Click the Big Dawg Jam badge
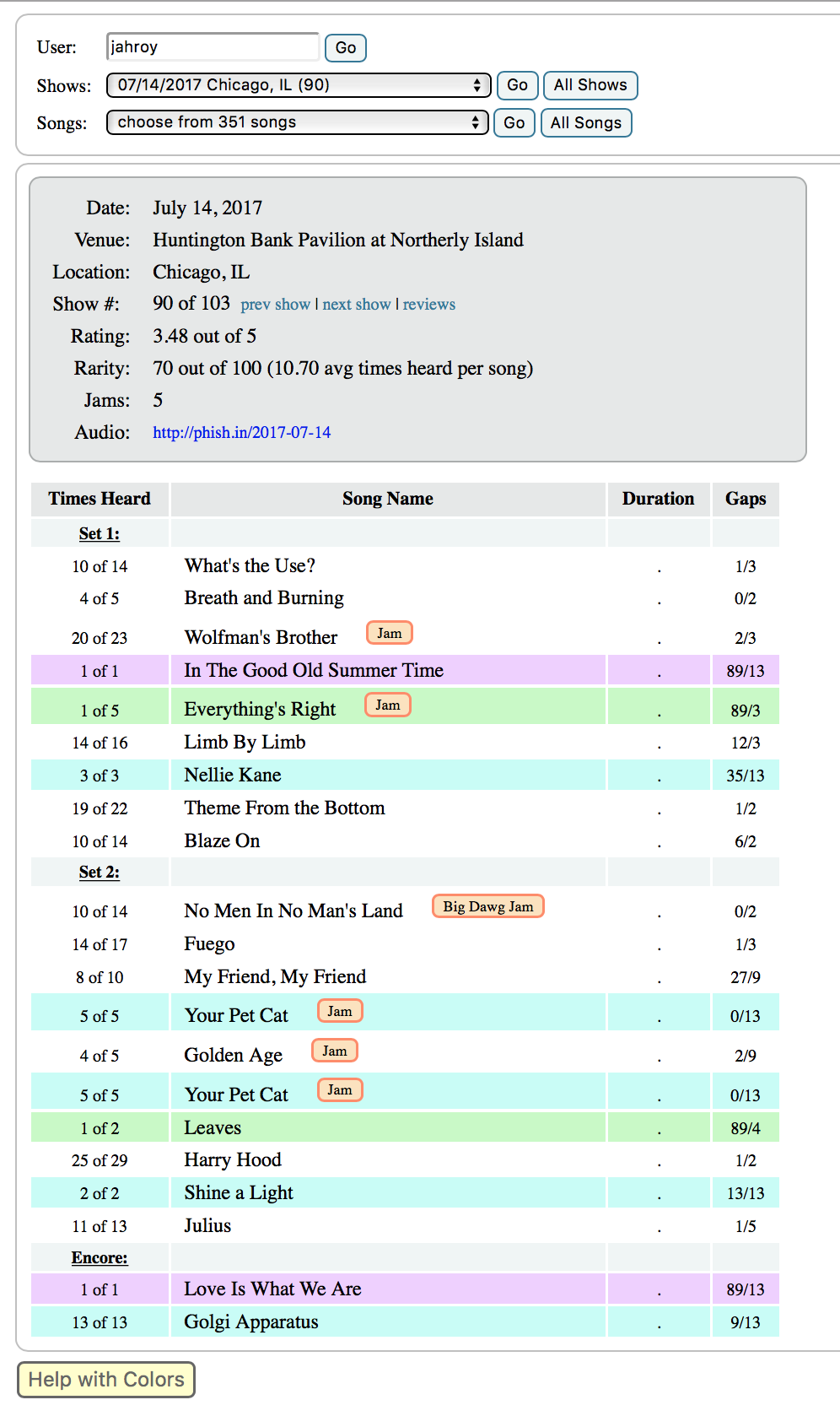 [487, 906]
